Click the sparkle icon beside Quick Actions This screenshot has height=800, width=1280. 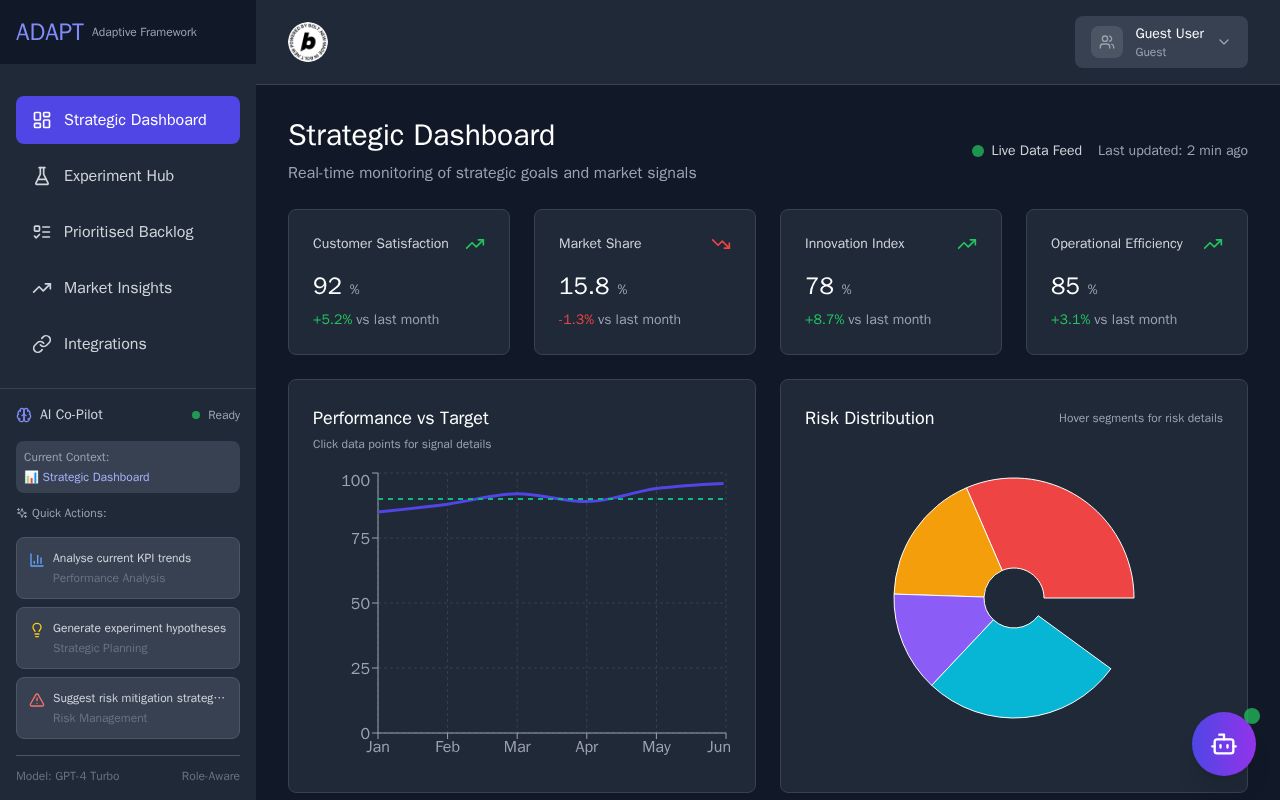[x=22, y=513]
